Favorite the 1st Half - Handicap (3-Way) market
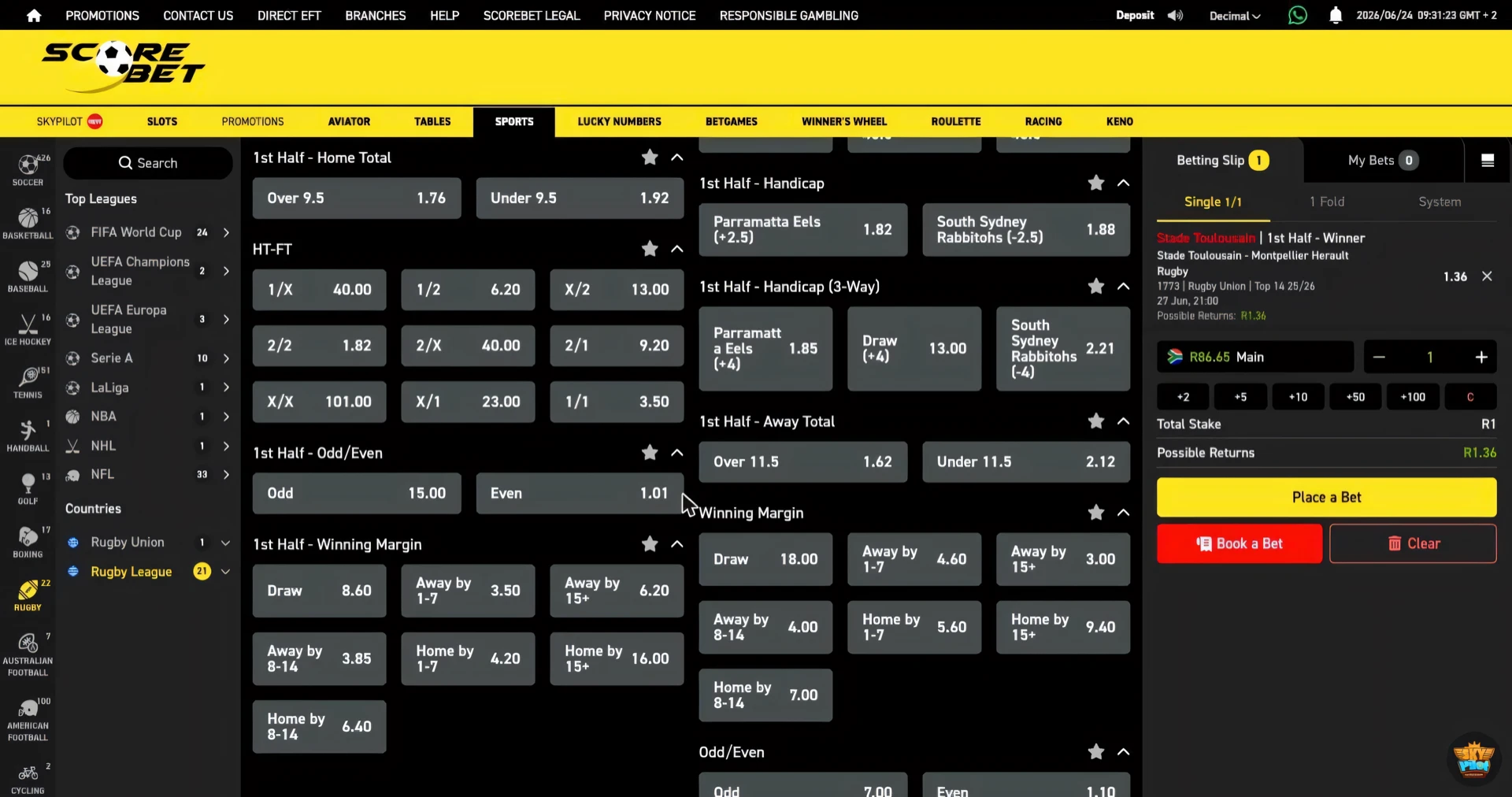The image size is (1512, 797). [1096, 287]
